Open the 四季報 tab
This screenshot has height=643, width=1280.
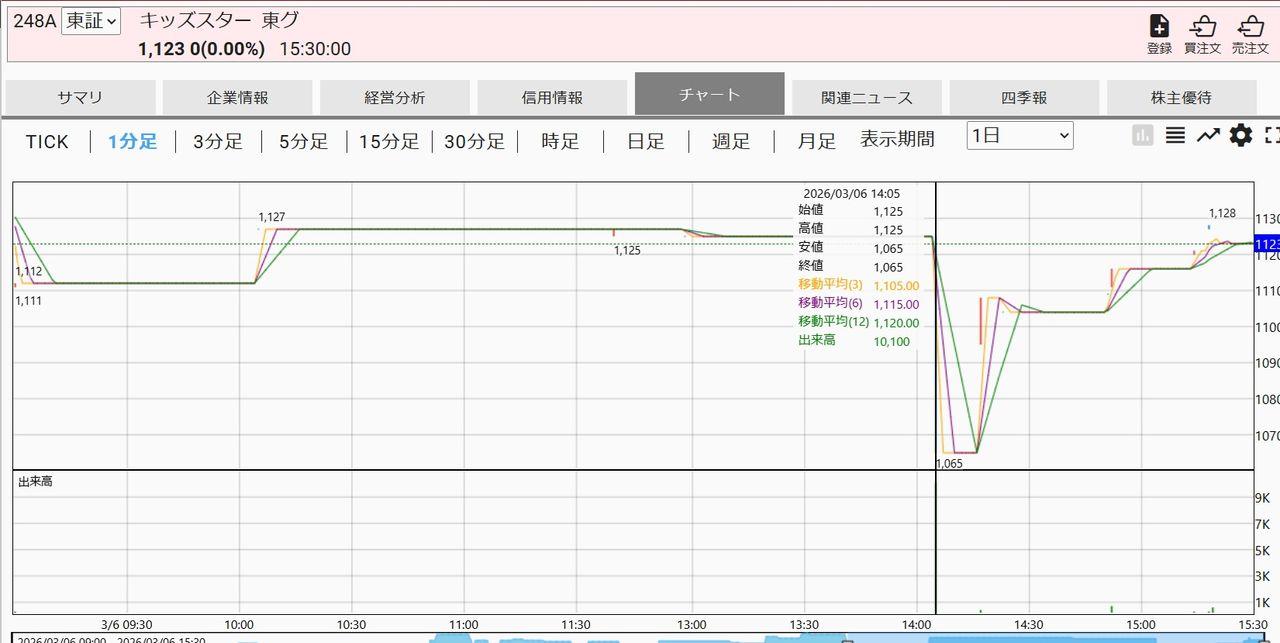coord(1024,98)
